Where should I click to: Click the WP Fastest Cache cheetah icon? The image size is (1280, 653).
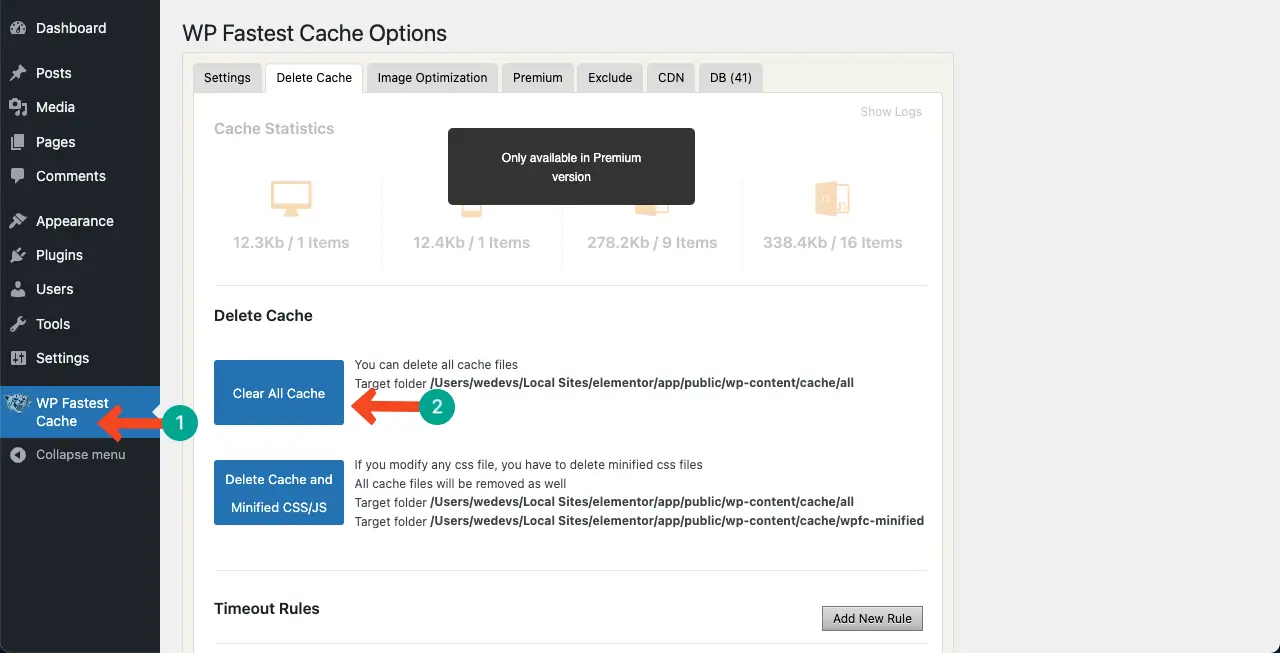[x=17, y=404]
